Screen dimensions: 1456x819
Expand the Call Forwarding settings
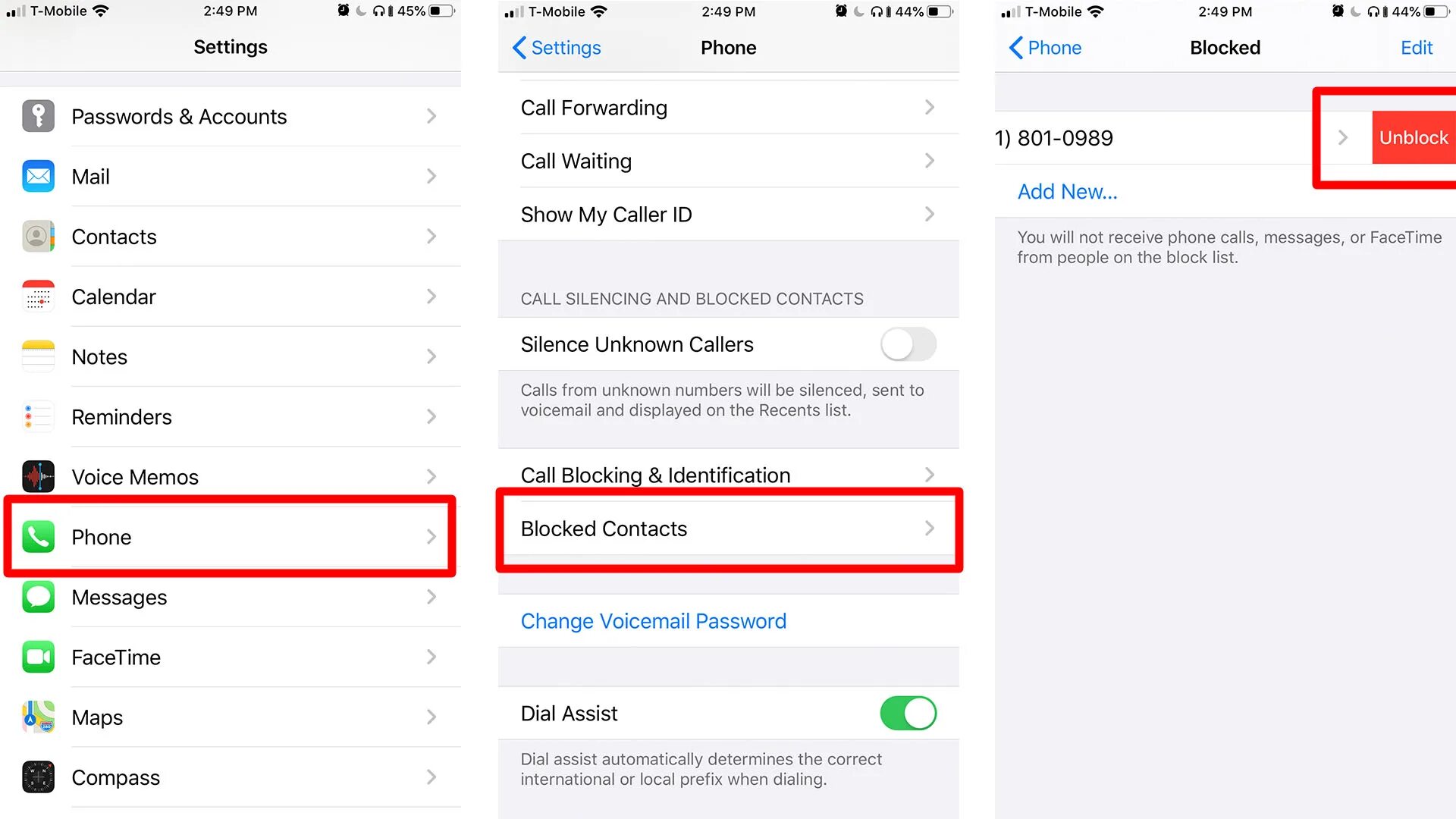pos(728,107)
